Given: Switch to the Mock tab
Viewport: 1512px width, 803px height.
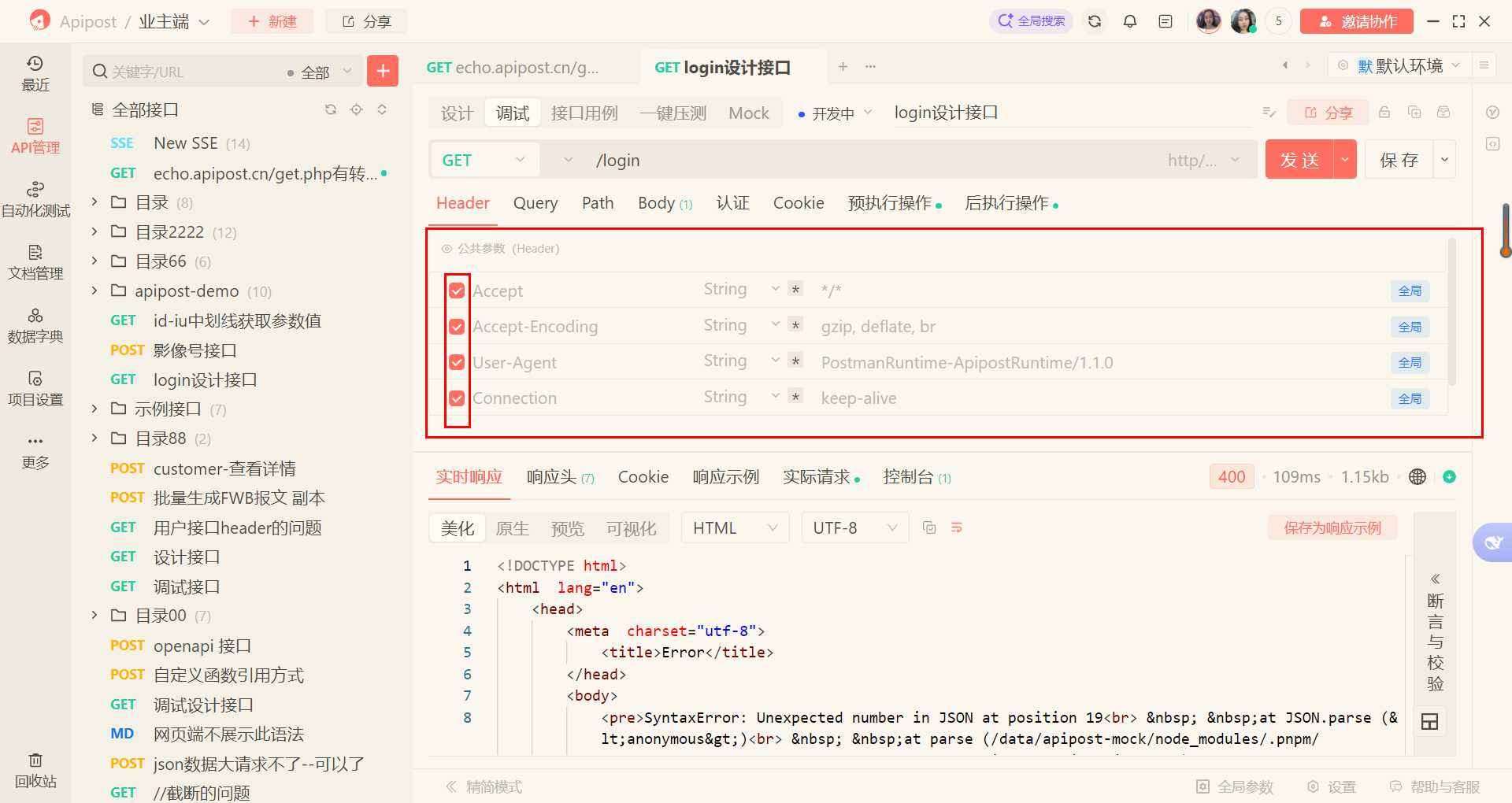Looking at the screenshot, I should click(749, 113).
